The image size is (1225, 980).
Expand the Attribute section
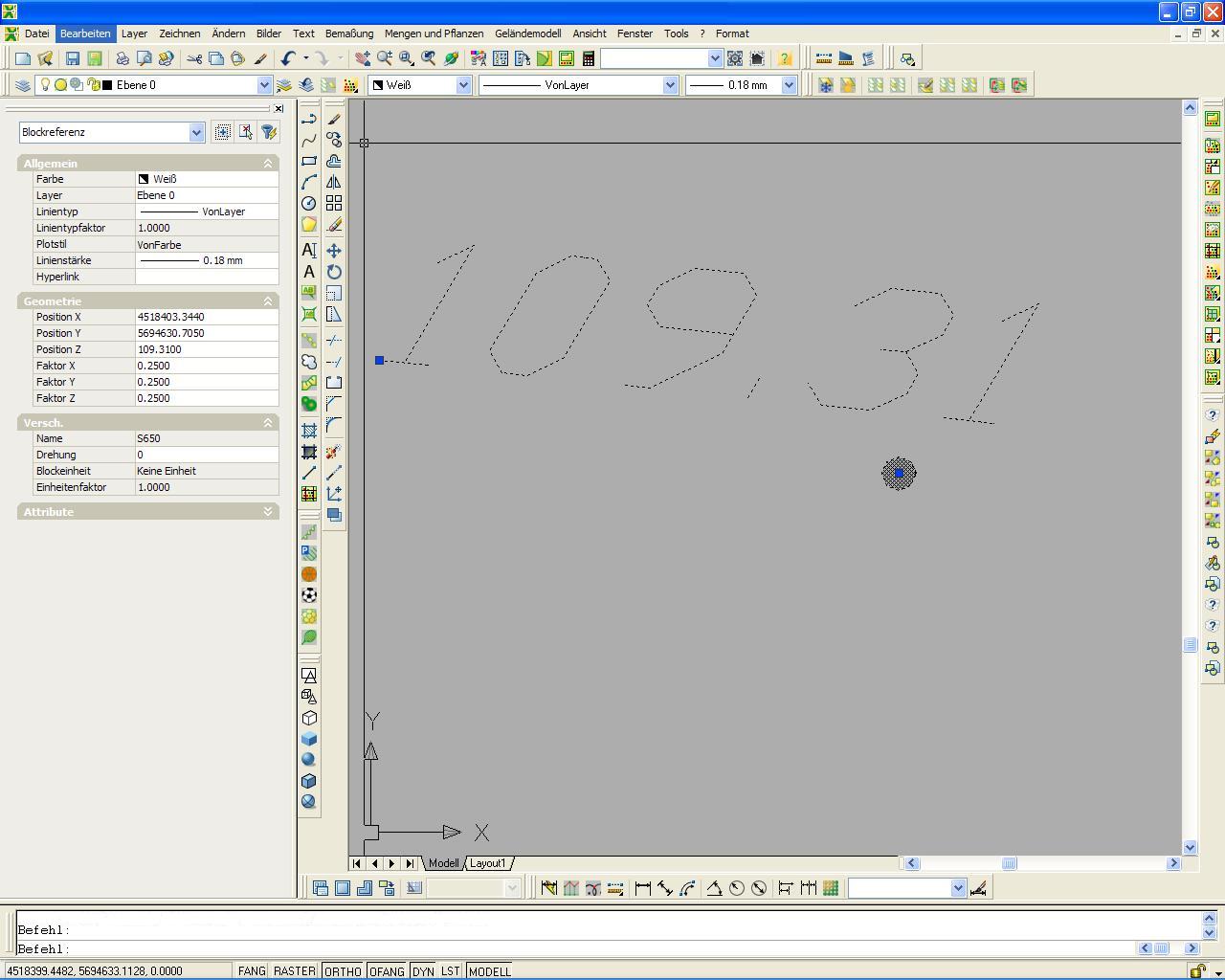coord(268,512)
